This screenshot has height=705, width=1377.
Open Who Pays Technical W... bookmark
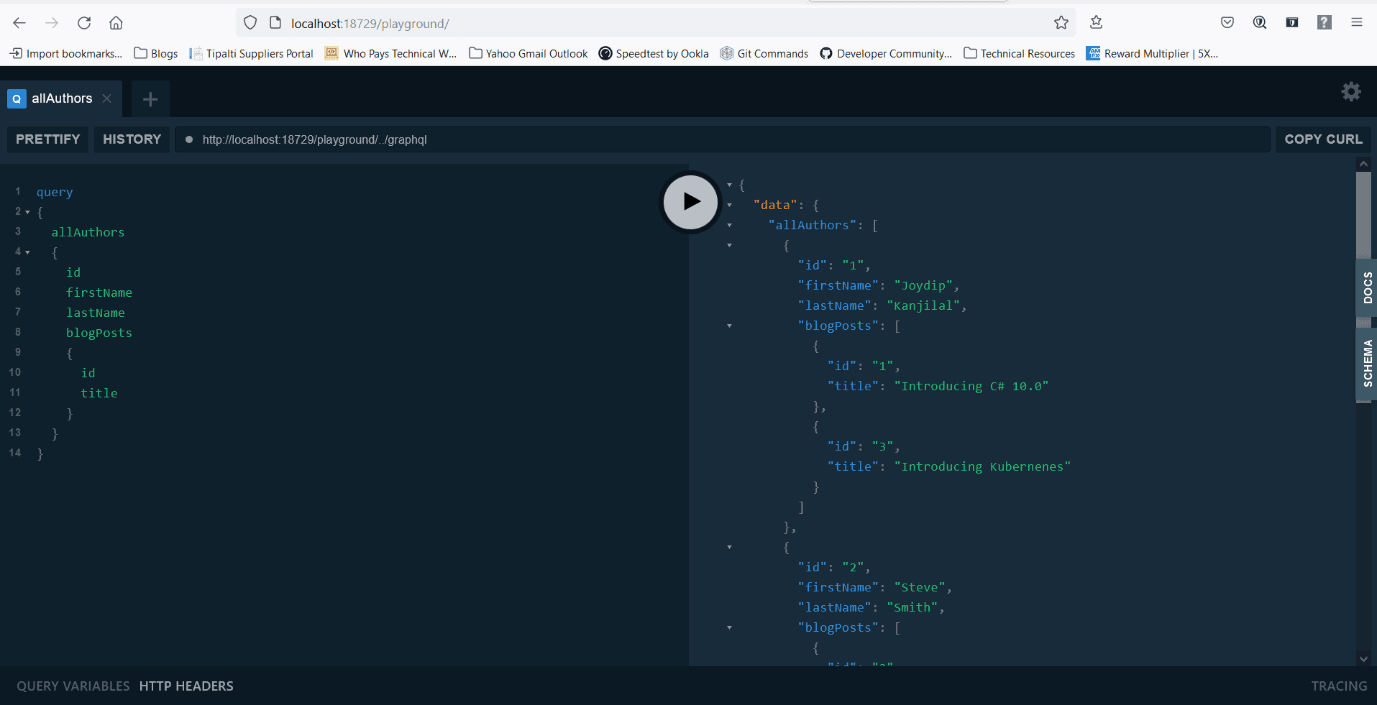tap(390, 54)
